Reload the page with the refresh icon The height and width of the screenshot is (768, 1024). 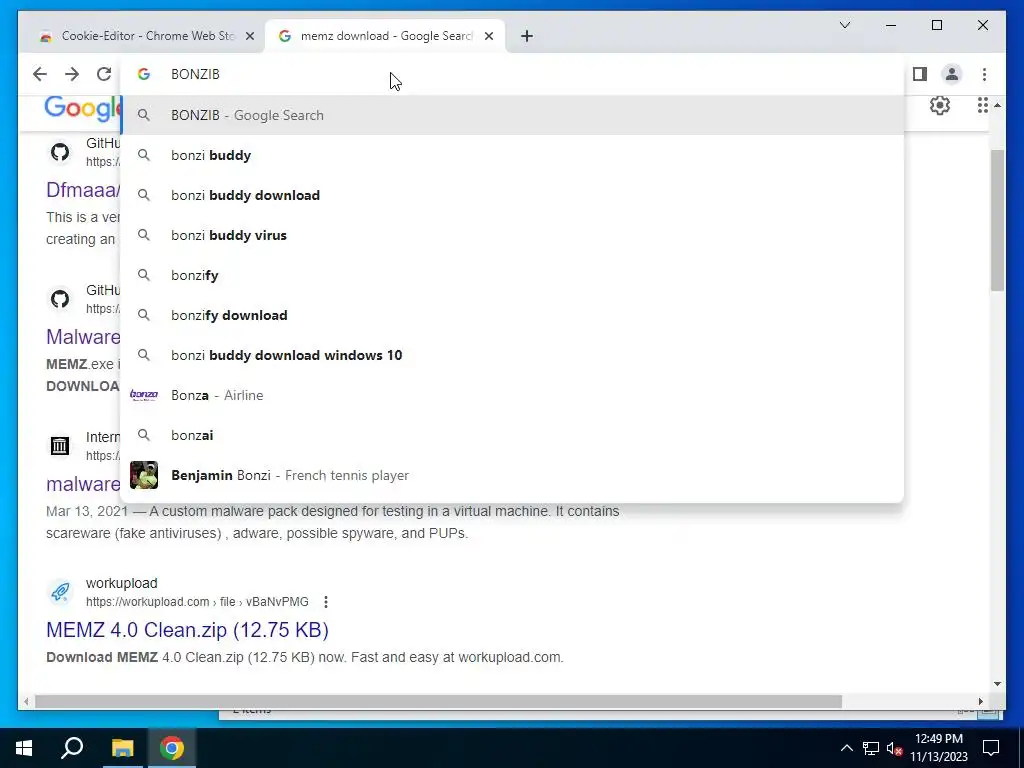point(104,74)
